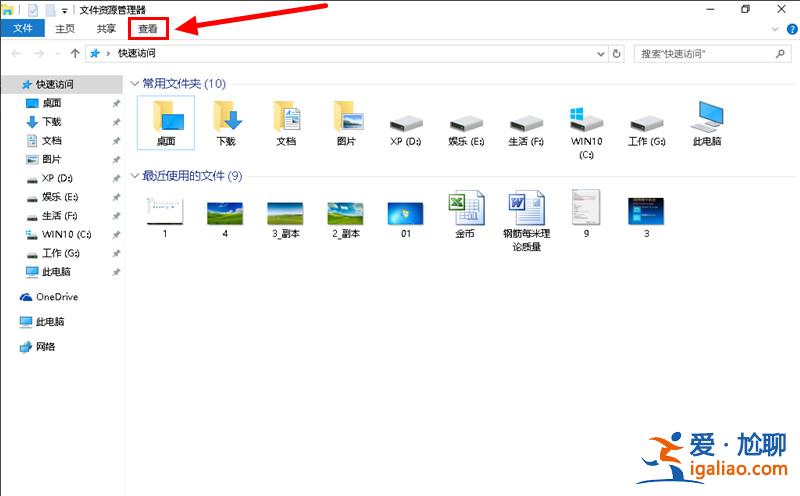The image size is (800, 496).
Task: Select 图片 in the sidebar
Action: tap(52, 159)
